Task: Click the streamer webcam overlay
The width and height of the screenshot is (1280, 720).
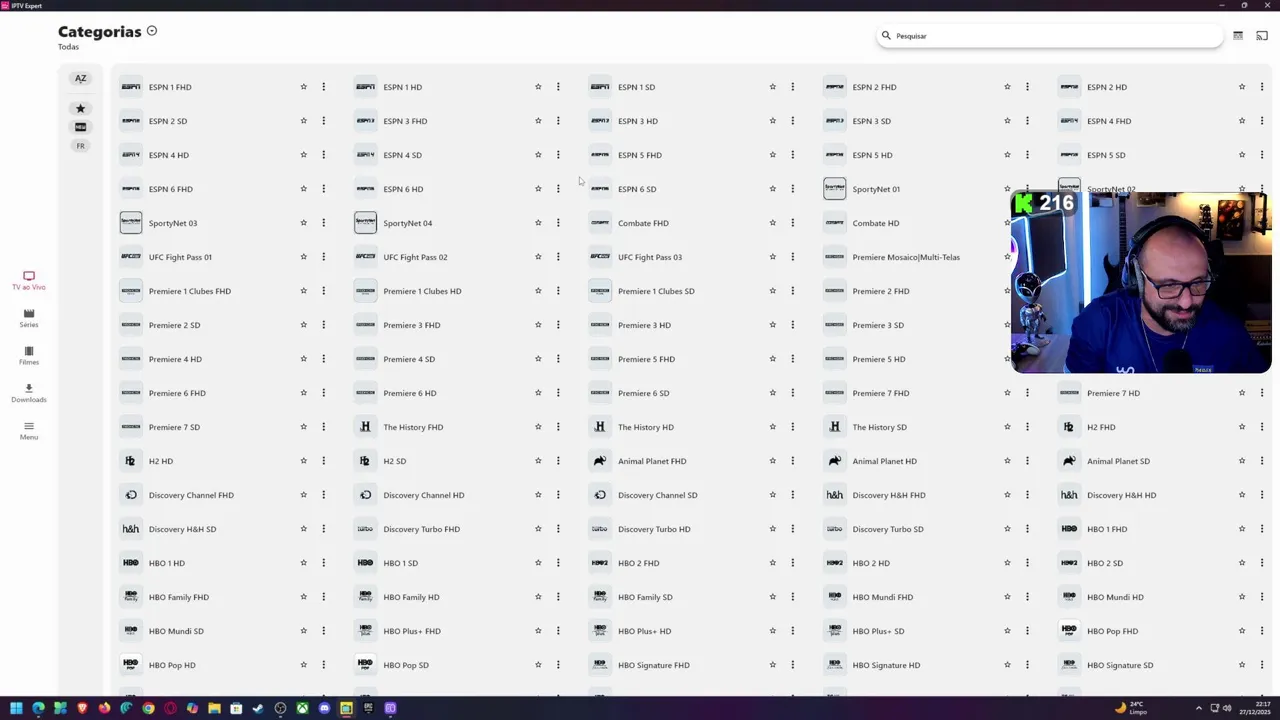Action: [x=1141, y=283]
